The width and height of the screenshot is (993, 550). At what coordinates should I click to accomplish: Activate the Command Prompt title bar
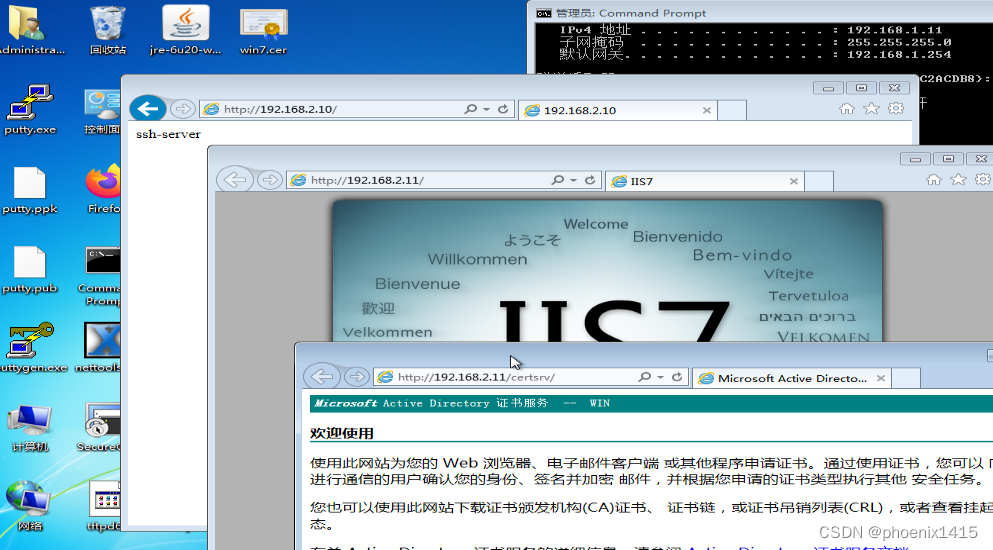coord(760,13)
